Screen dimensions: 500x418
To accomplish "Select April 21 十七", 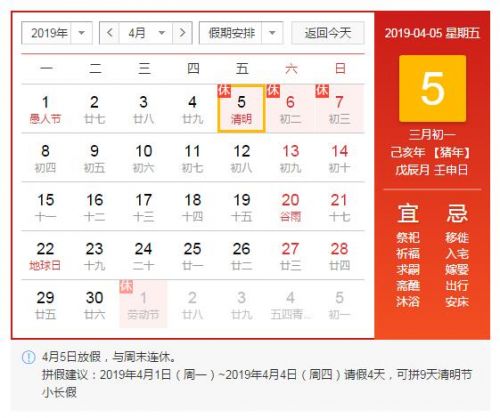I will (x=339, y=207).
